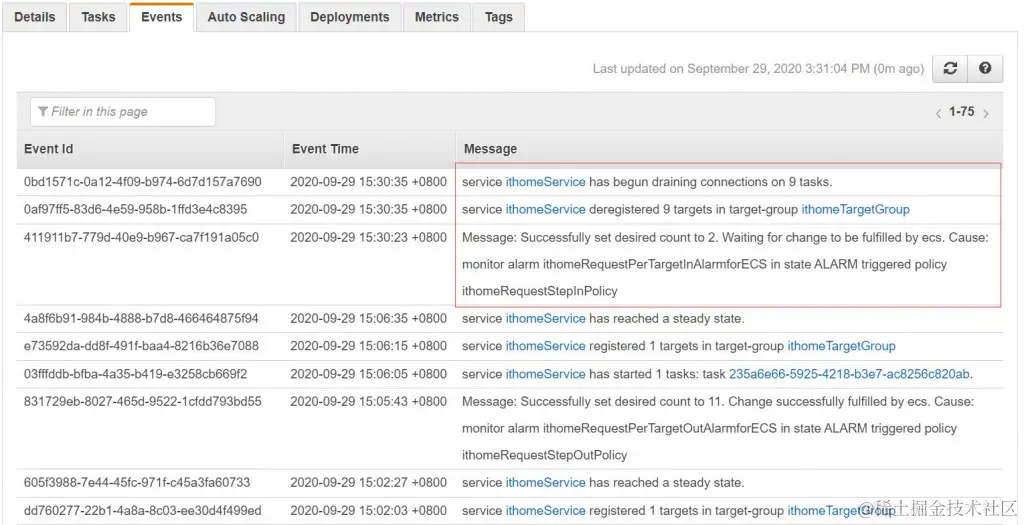Click event time 2020-09-29 15:06:05 +0800
This screenshot has width=1024, height=525.
[x=368, y=374]
